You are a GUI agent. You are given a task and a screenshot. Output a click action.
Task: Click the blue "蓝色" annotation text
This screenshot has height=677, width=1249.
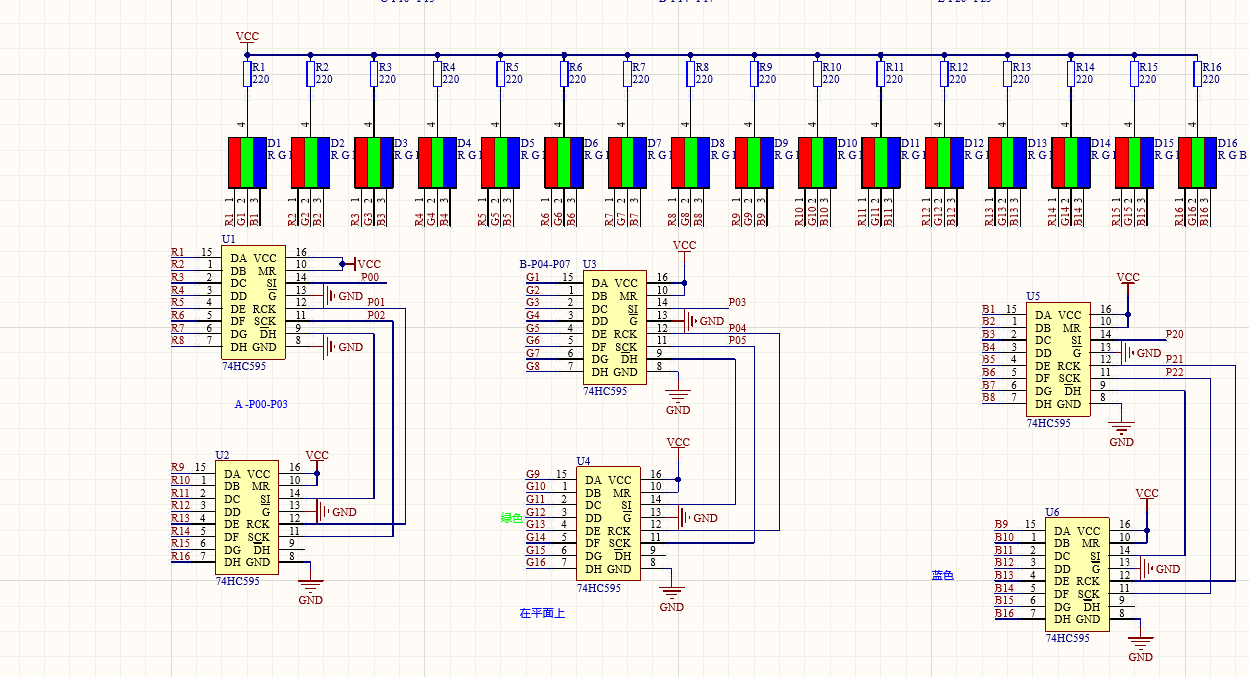(x=942, y=576)
